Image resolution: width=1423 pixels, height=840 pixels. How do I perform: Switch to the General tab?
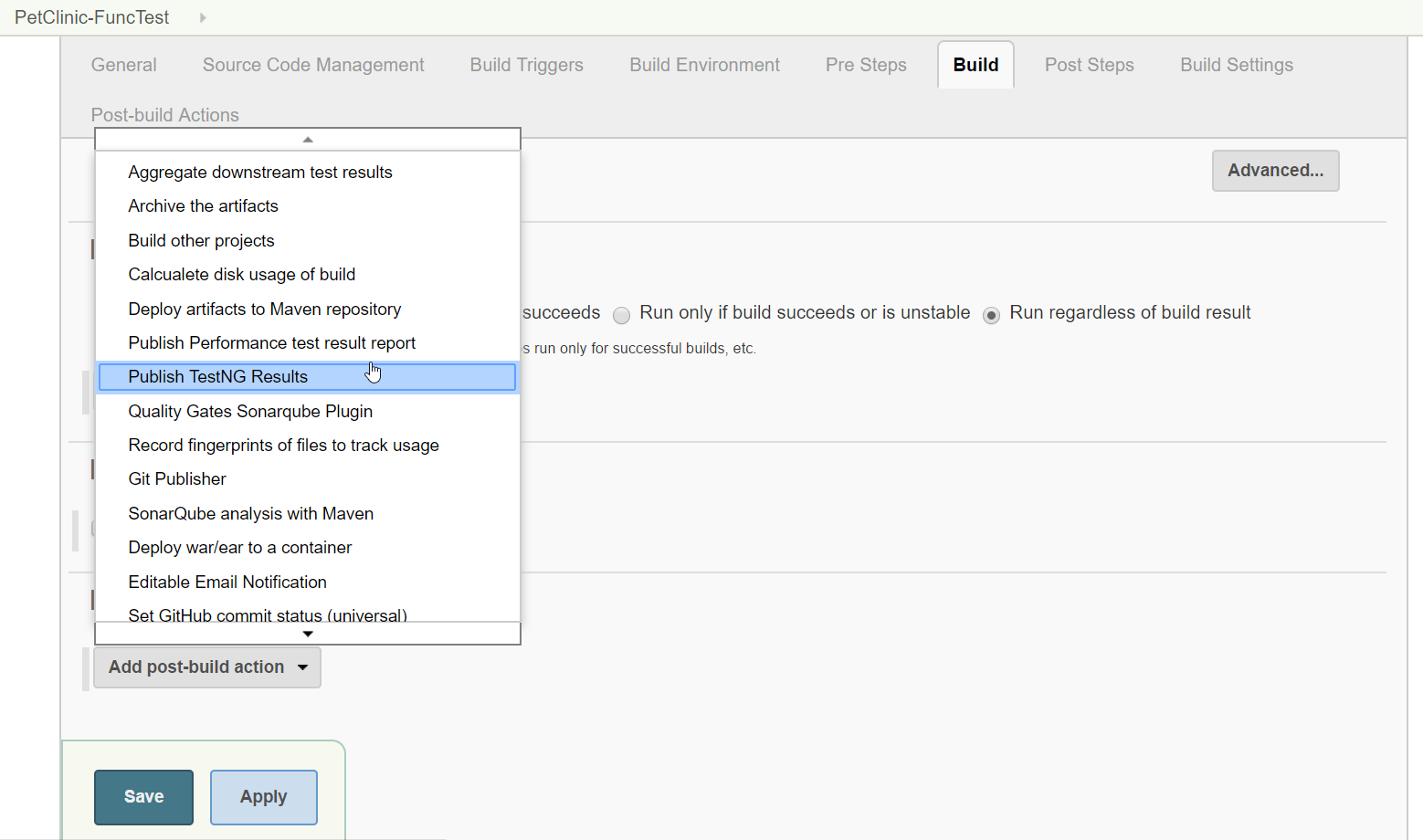[x=124, y=65]
